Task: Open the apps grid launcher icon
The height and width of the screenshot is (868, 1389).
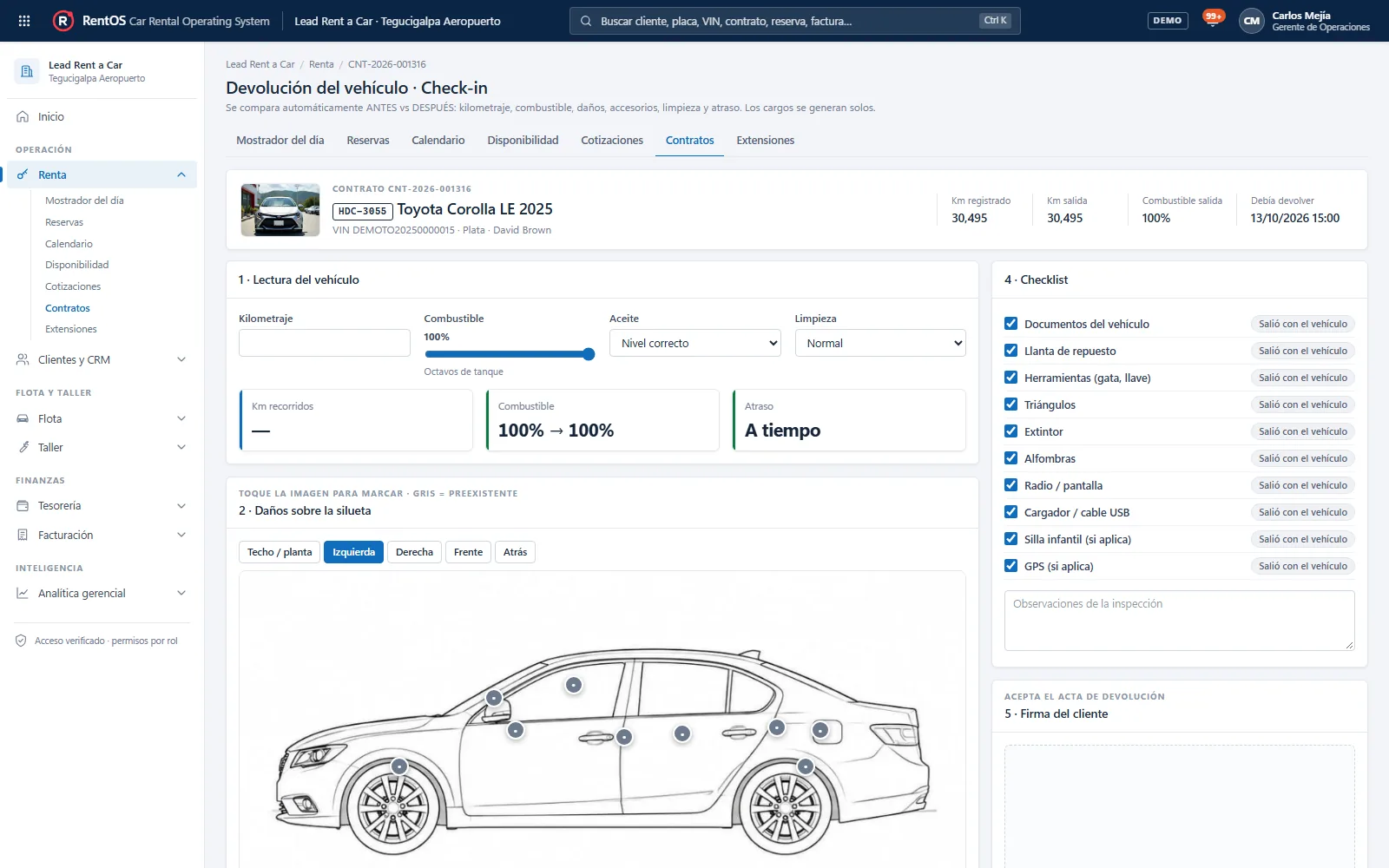Action: coord(24,21)
